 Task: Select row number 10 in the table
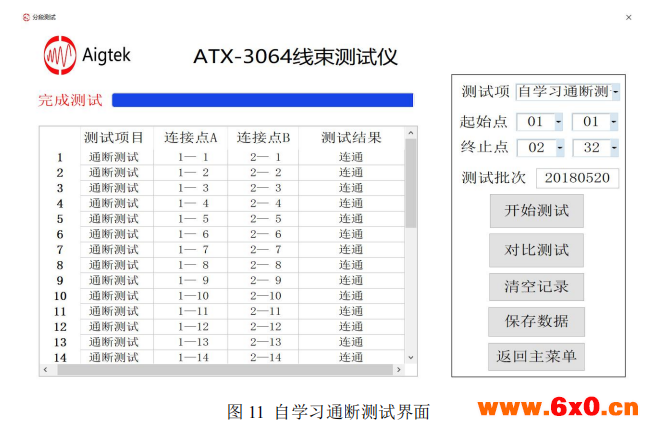point(60,296)
